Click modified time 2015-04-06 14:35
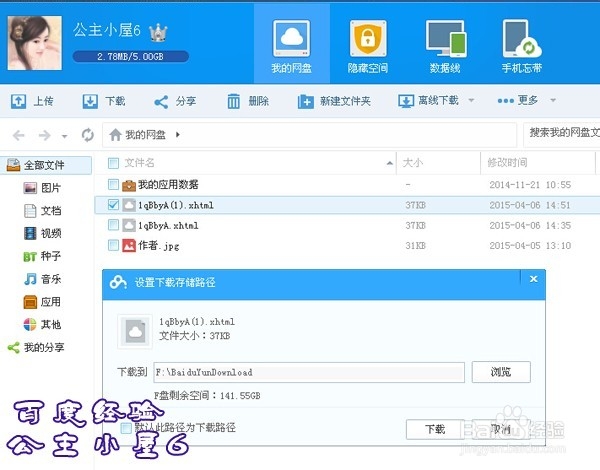 click(x=530, y=225)
